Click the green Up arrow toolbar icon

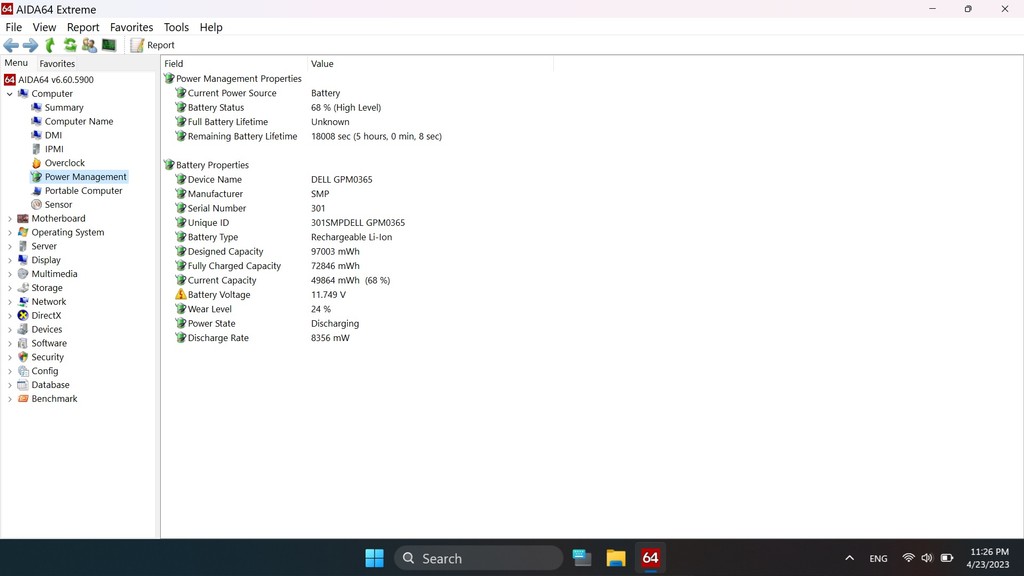pos(50,45)
